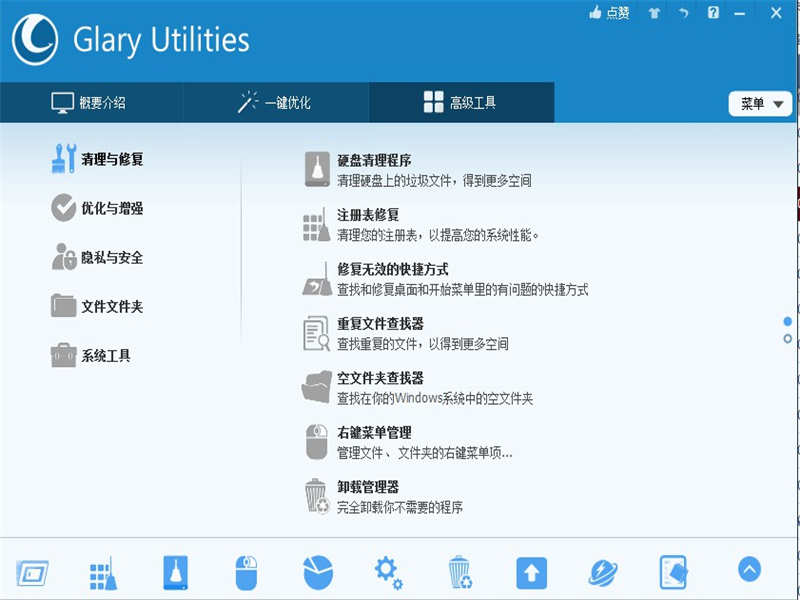Viewport: 800px width, 600px height.
Task: Click the bottom bar disk cleaner icon
Action: coord(175,572)
